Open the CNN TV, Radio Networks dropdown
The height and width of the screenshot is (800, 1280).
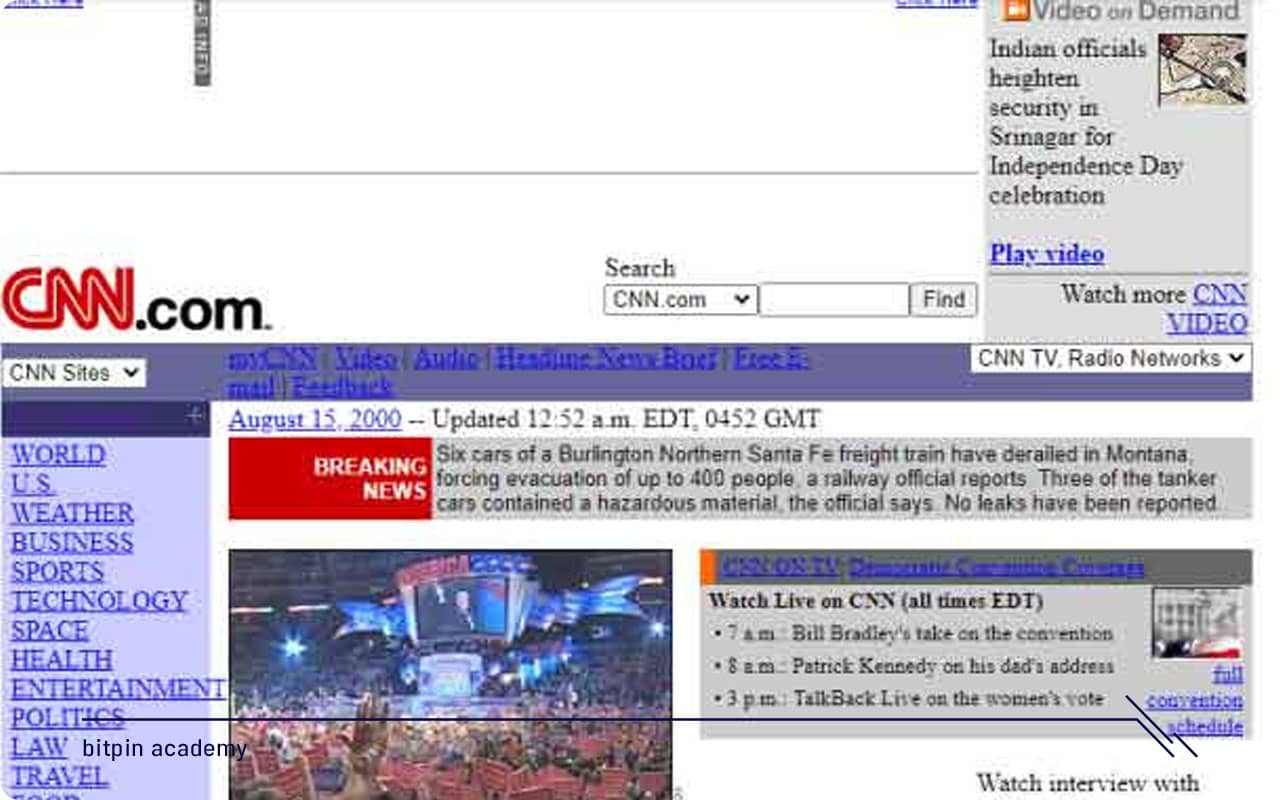tap(1111, 358)
